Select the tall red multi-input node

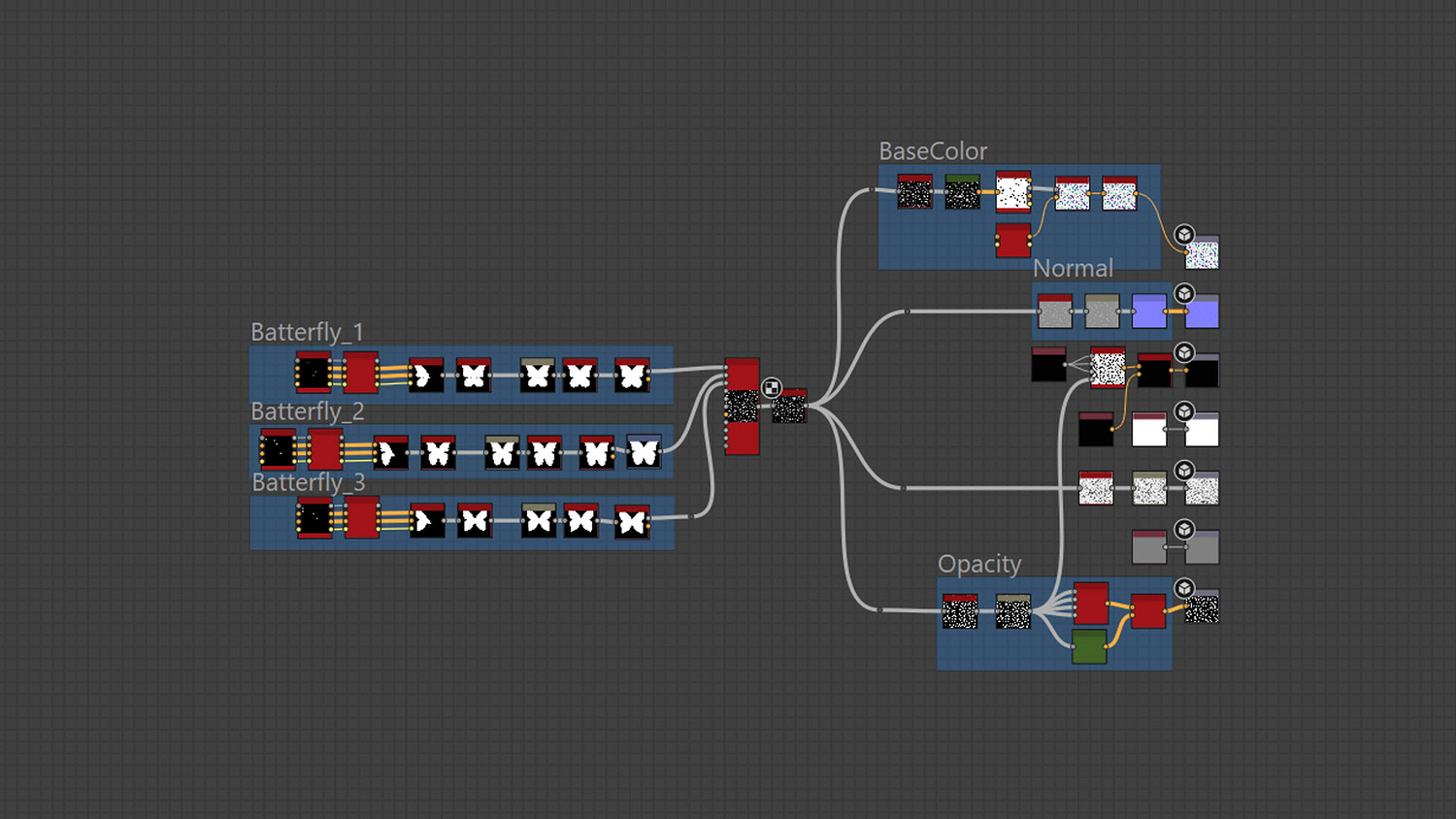[743, 406]
